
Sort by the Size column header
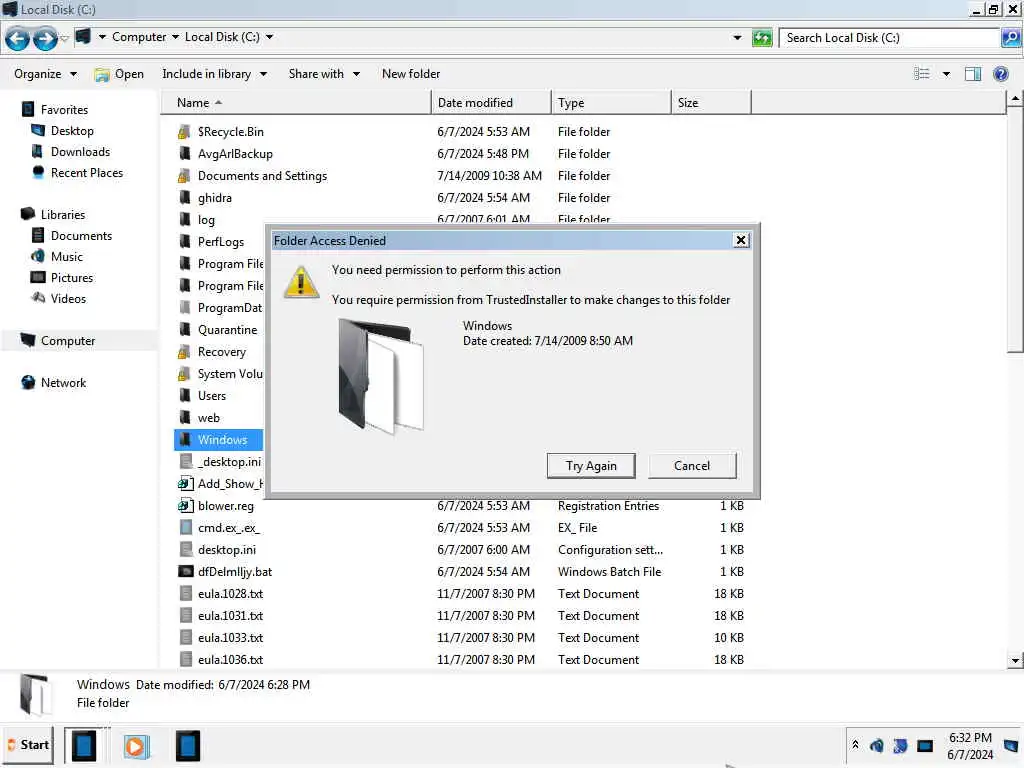pyautogui.click(x=711, y=103)
